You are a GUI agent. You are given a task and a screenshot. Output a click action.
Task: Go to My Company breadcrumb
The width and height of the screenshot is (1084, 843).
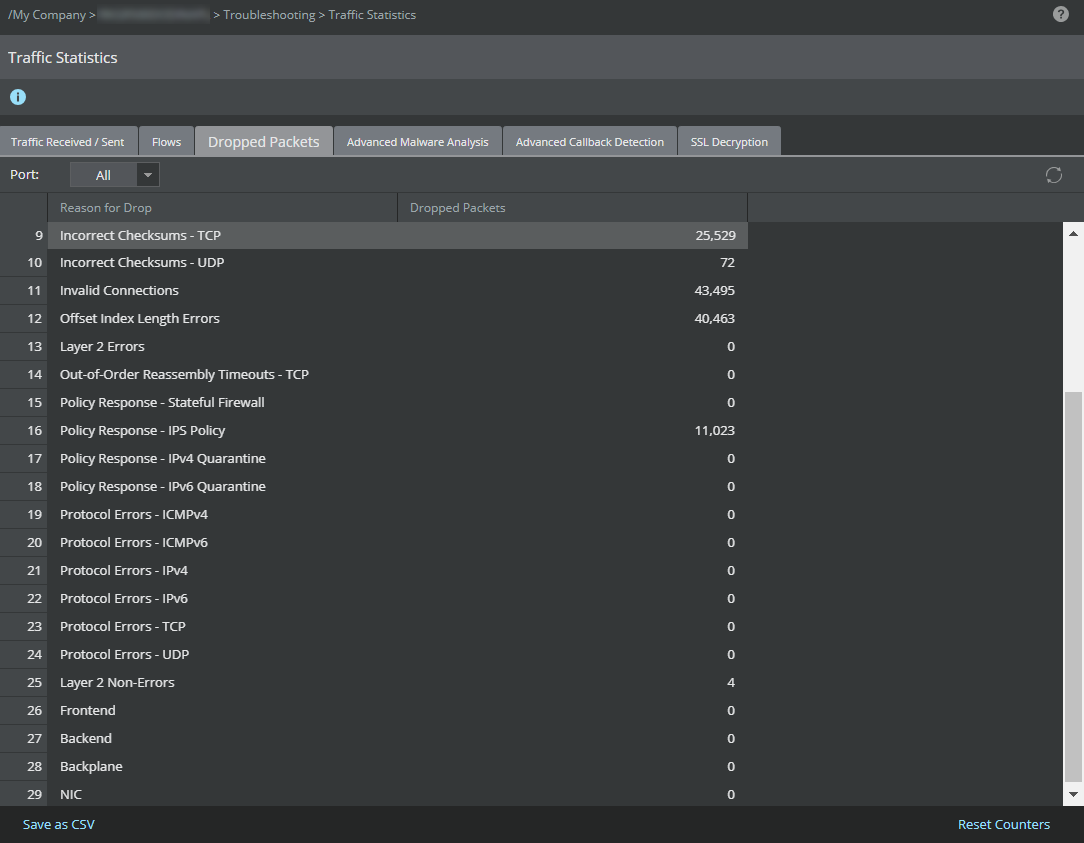pos(47,15)
